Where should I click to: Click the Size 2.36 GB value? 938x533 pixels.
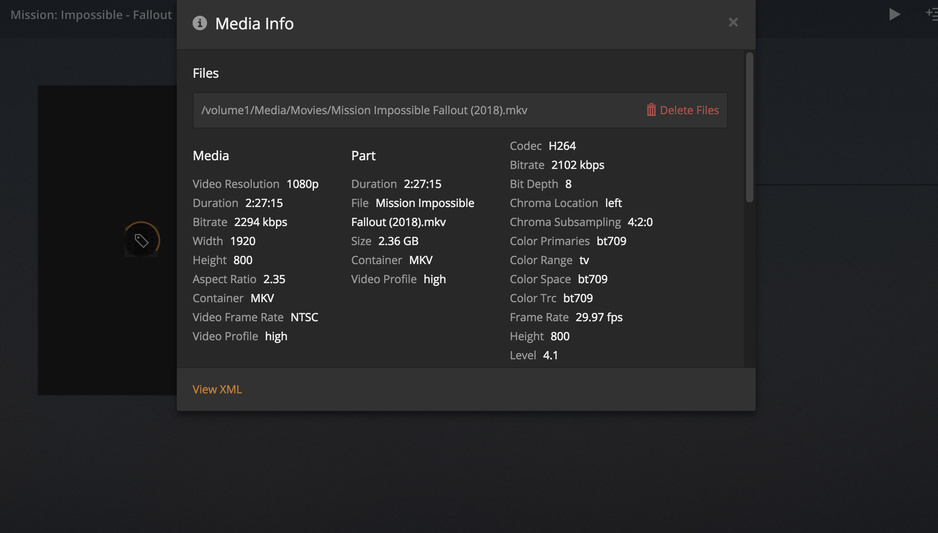(398, 241)
